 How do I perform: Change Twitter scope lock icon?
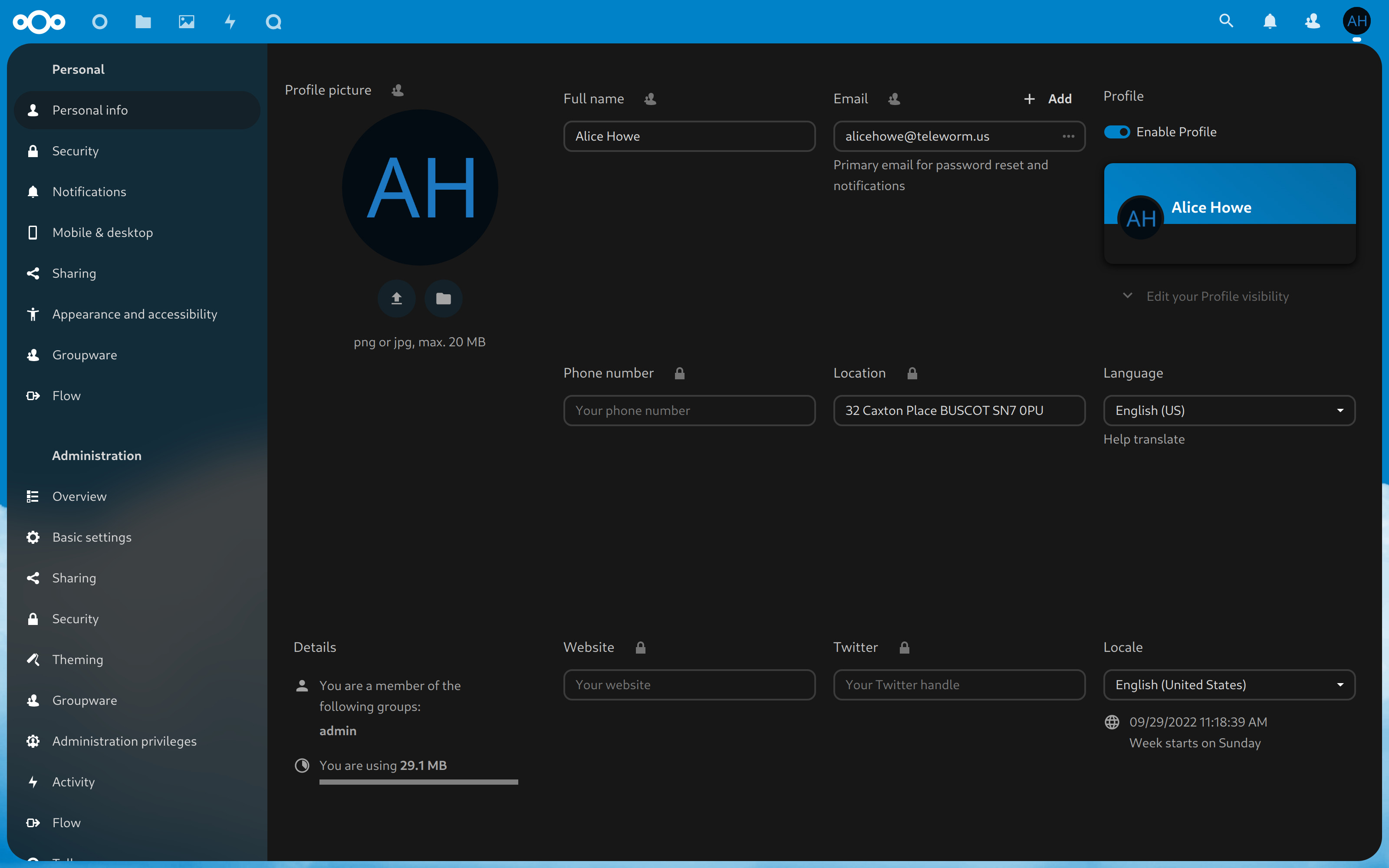click(x=905, y=648)
